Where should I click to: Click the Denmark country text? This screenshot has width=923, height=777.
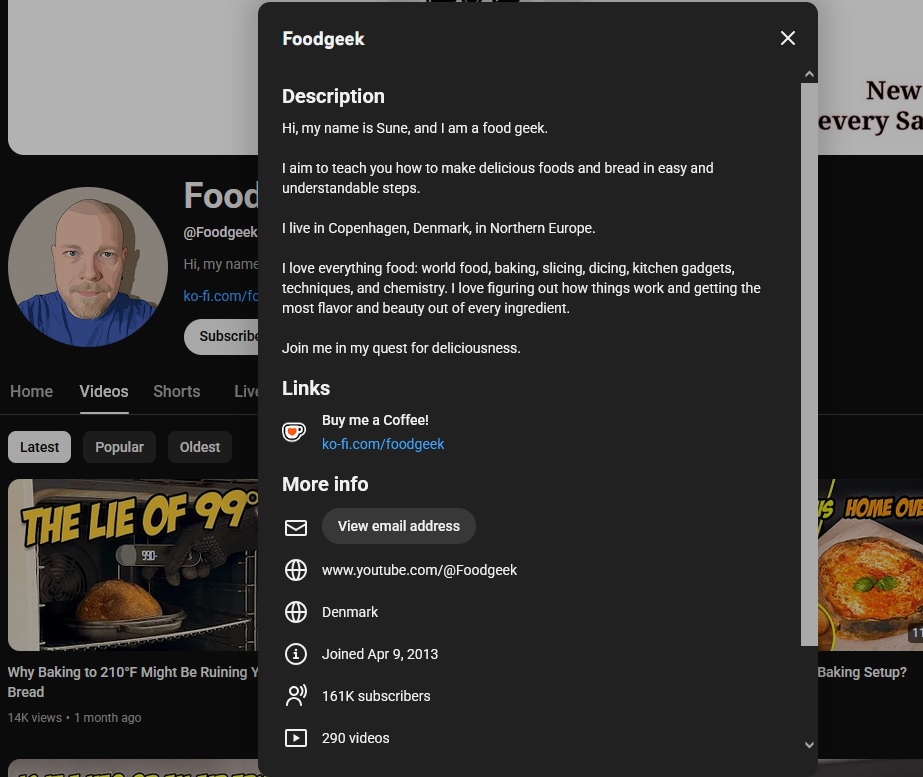(350, 612)
